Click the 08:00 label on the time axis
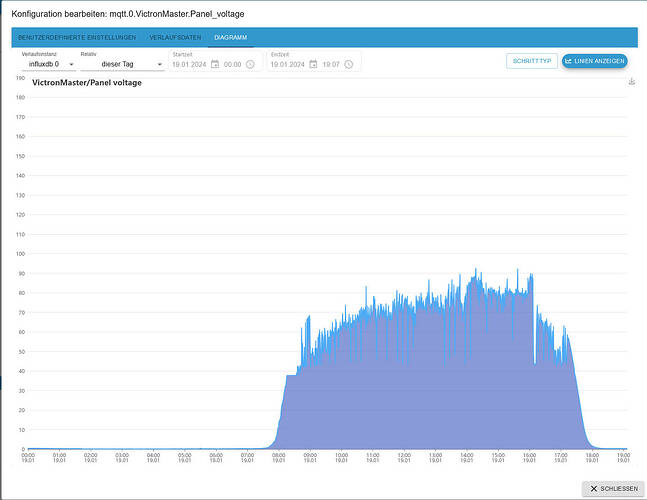647x500 pixels. tap(279, 457)
